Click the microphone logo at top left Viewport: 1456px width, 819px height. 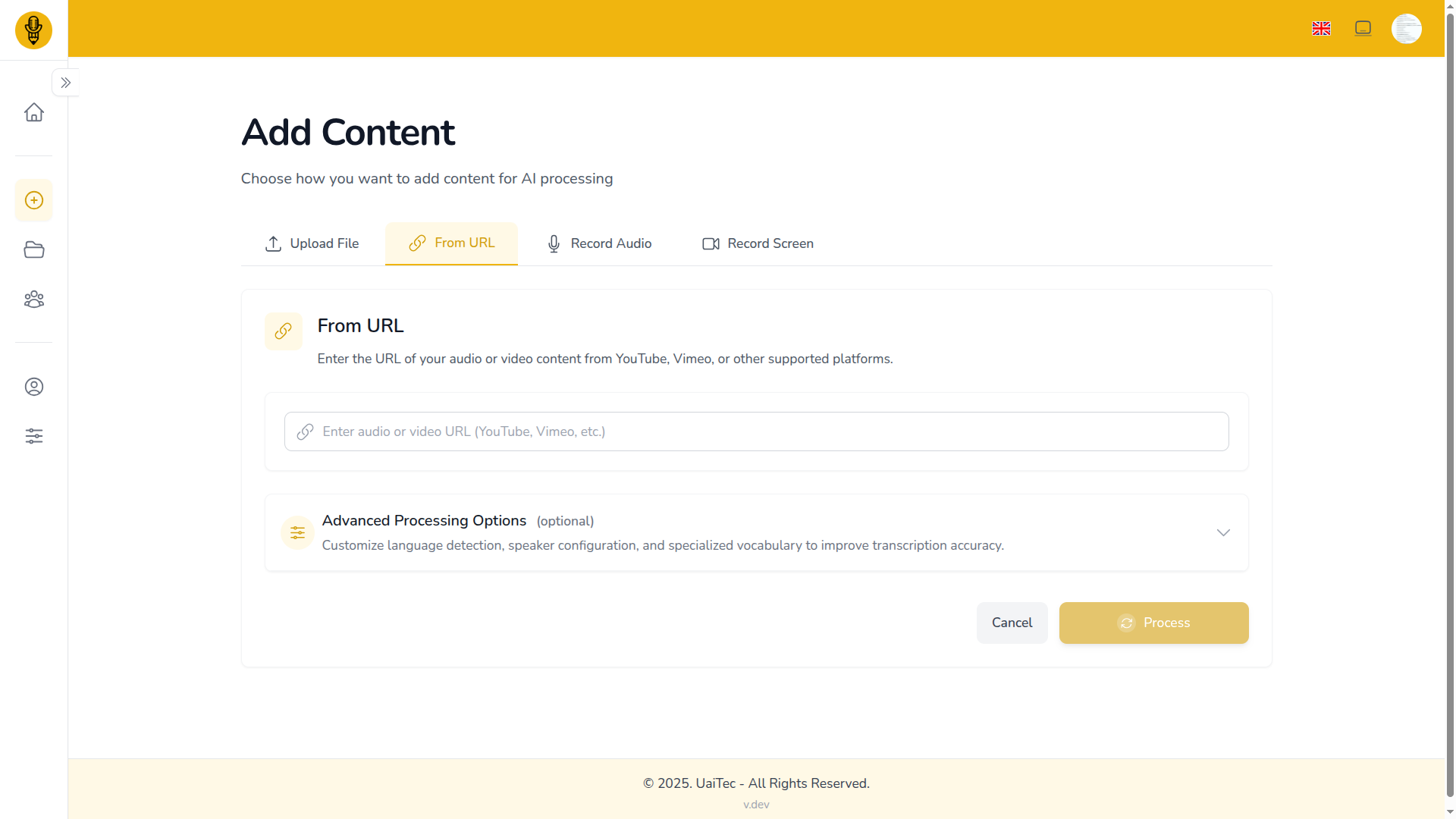[33, 30]
